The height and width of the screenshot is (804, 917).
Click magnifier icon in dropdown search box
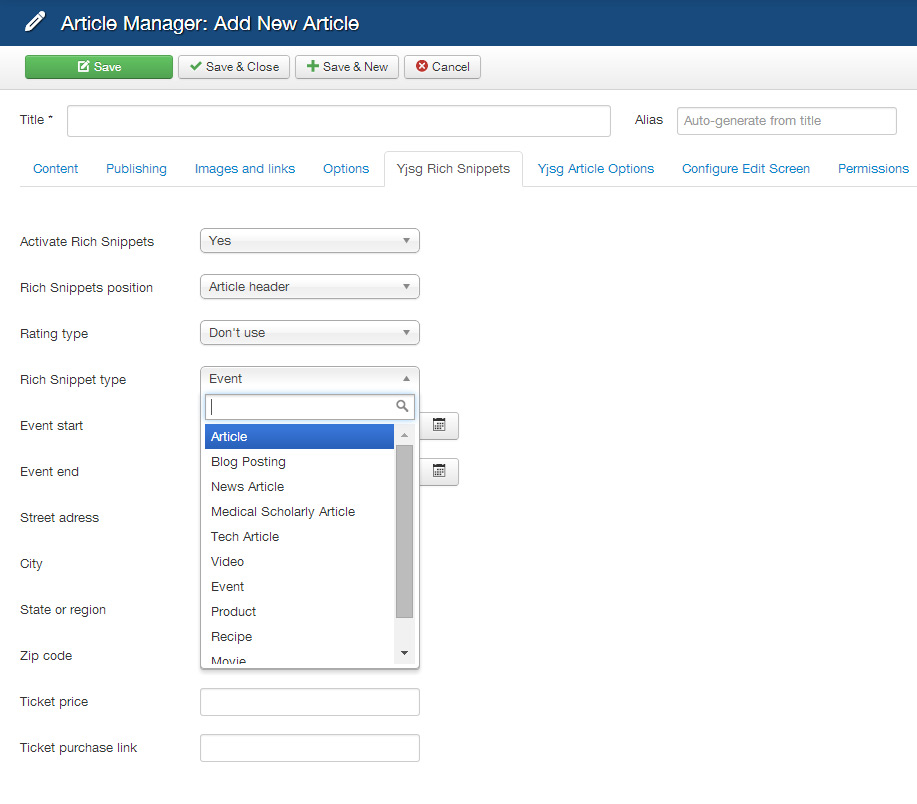pos(402,406)
